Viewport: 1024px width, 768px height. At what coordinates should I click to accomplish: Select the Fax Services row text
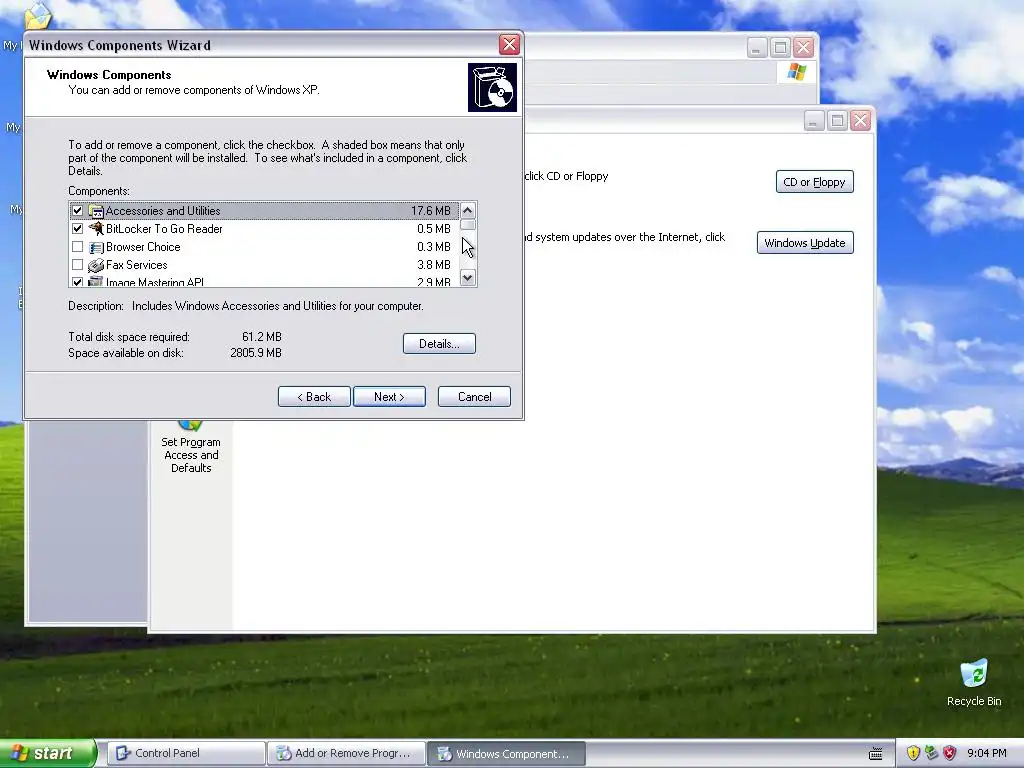pyautogui.click(x=136, y=264)
